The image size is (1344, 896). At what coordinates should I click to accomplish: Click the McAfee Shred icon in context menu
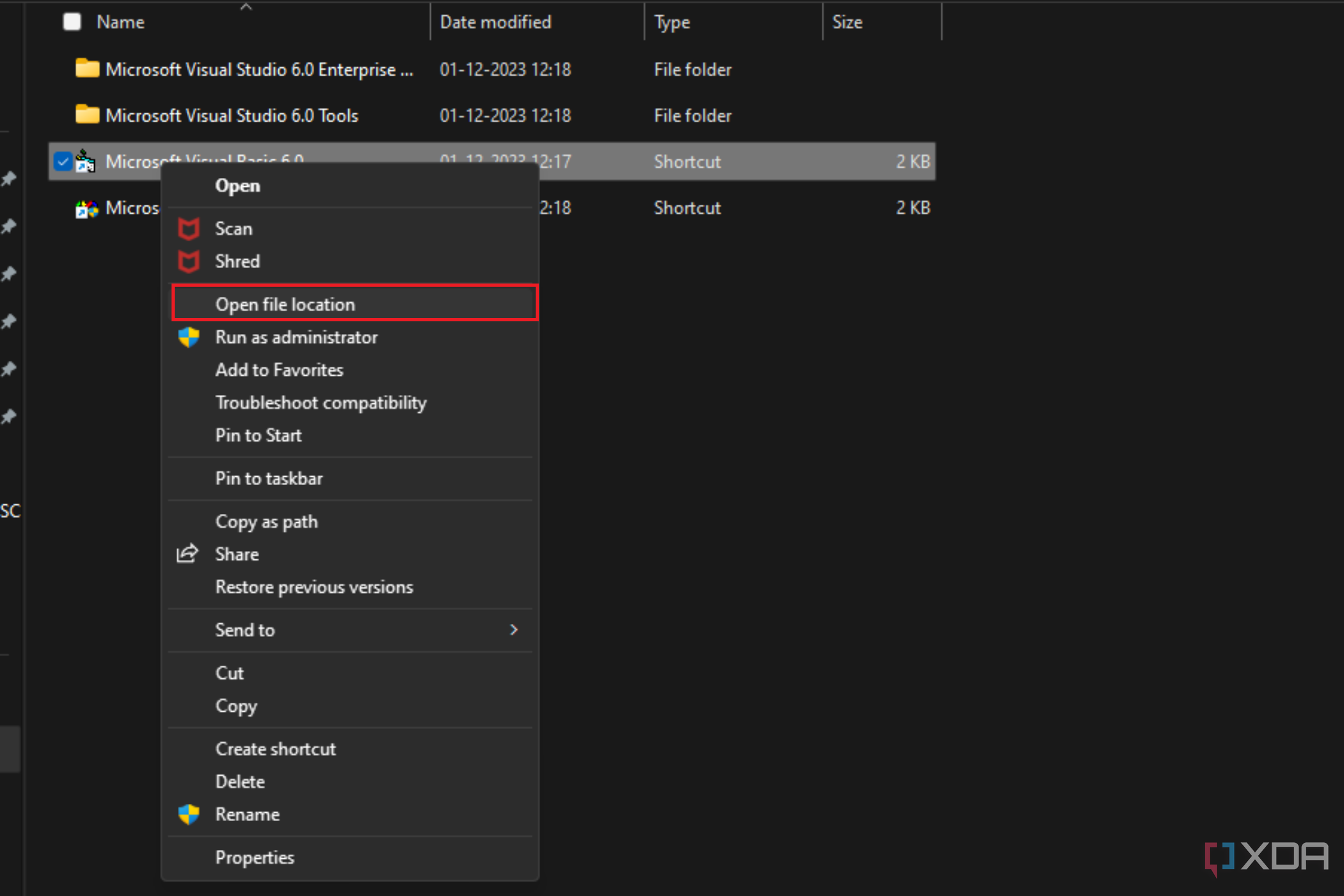189,261
